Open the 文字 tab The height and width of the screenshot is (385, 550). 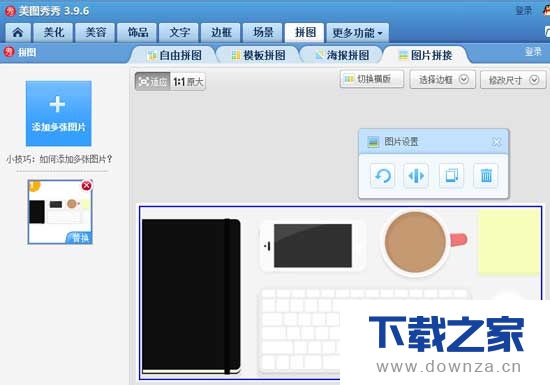pos(179,33)
